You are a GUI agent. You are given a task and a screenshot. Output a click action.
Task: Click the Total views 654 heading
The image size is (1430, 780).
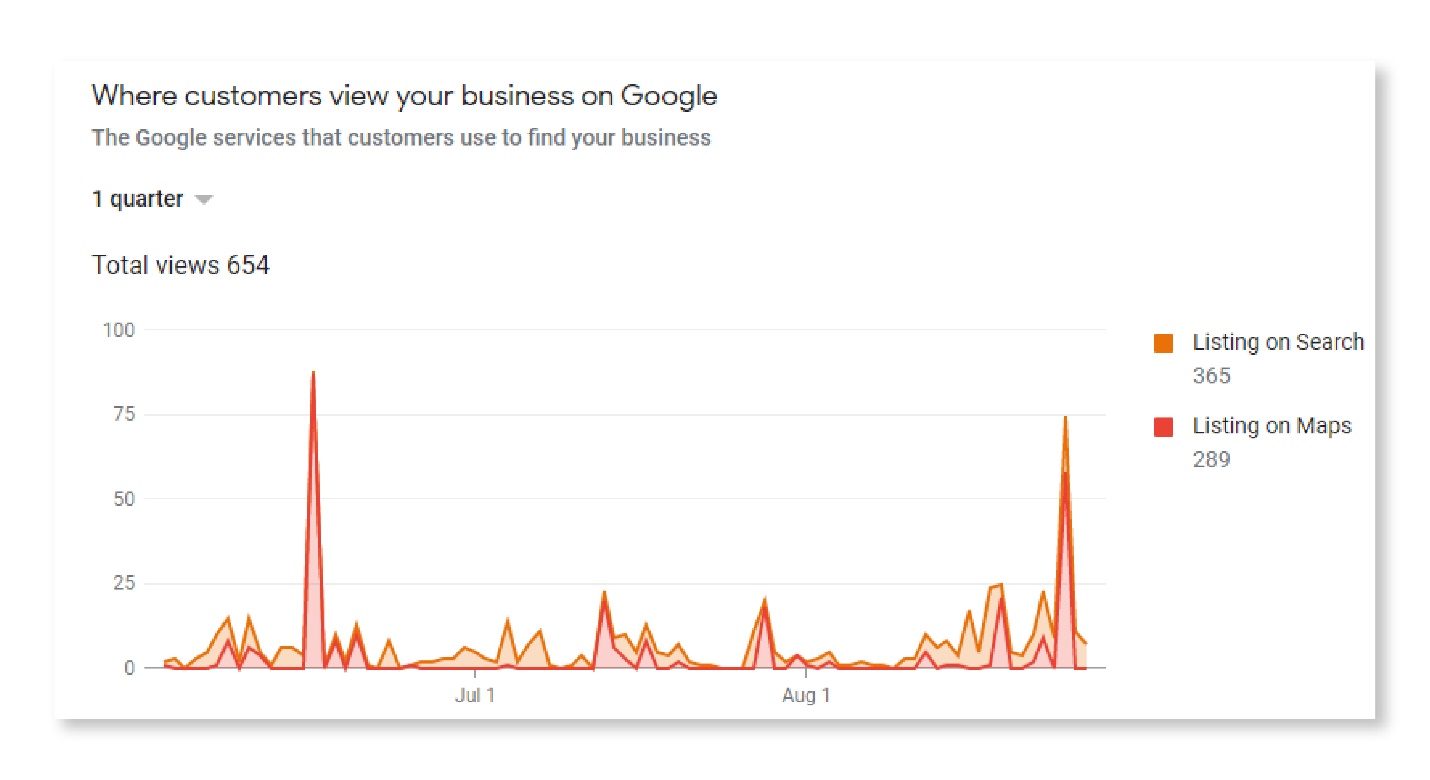click(180, 264)
